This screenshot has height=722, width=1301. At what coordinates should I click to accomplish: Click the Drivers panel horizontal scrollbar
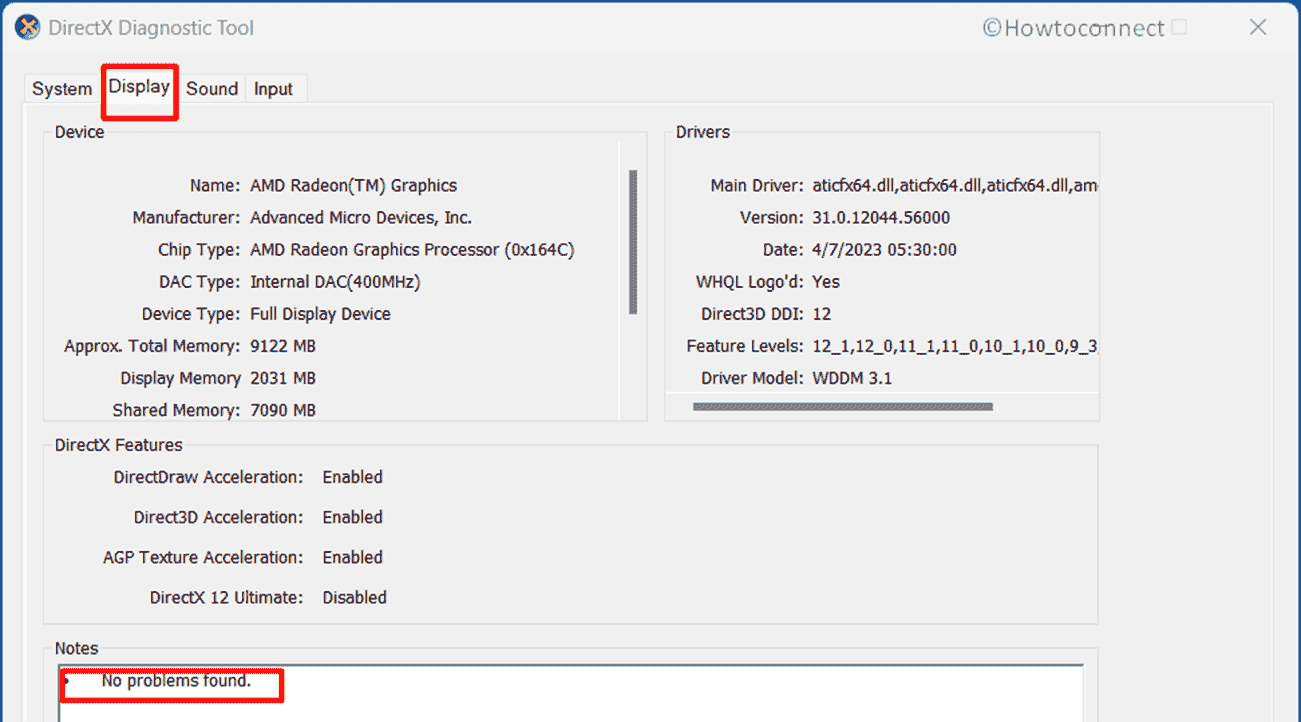pyautogui.click(x=842, y=407)
